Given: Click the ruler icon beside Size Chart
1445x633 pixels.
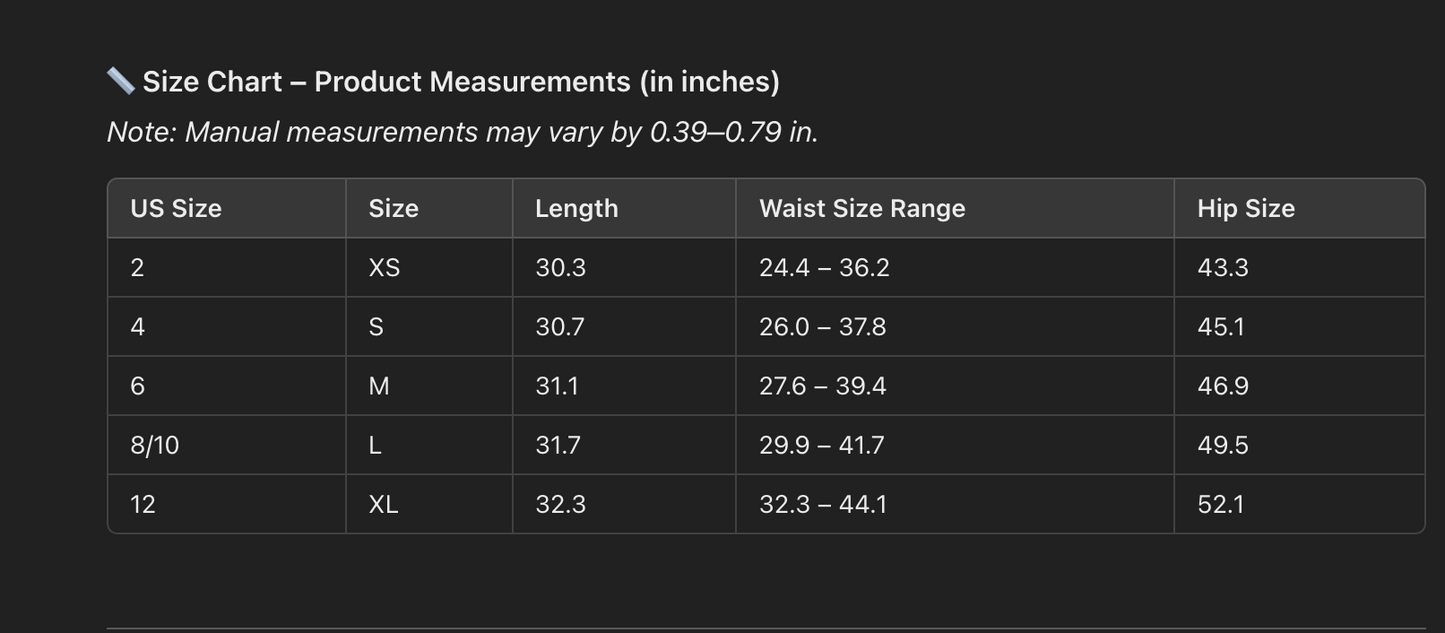Looking at the screenshot, I should pos(120,81).
